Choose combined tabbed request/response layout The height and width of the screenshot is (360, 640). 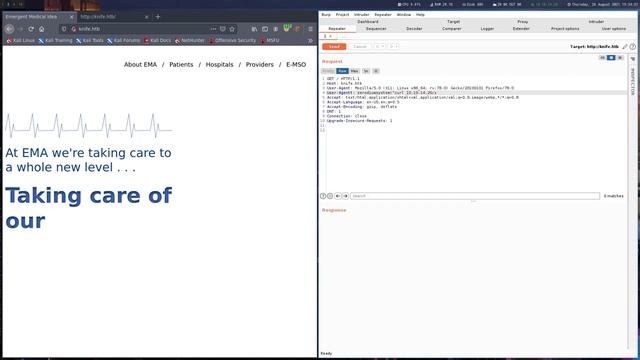pyautogui.click(x=620, y=58)
